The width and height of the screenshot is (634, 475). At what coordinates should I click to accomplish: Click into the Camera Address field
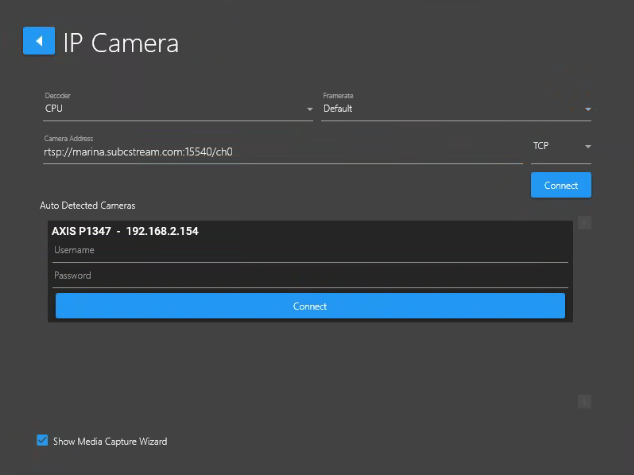pos(280,153)
